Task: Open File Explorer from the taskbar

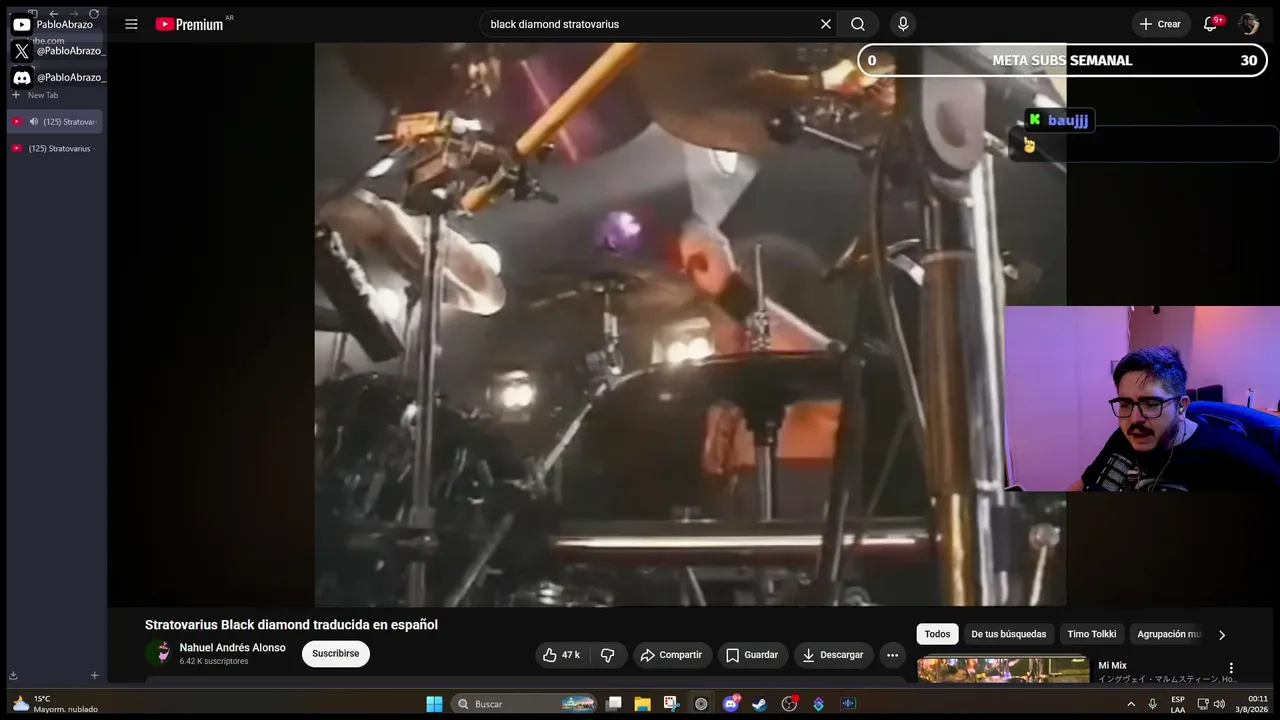Action: 642,704
